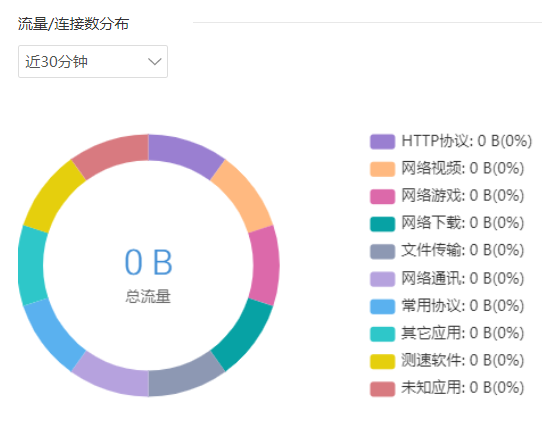Select the yellow donut chart segment
This screenshot has height=425, width=542.
54,196
